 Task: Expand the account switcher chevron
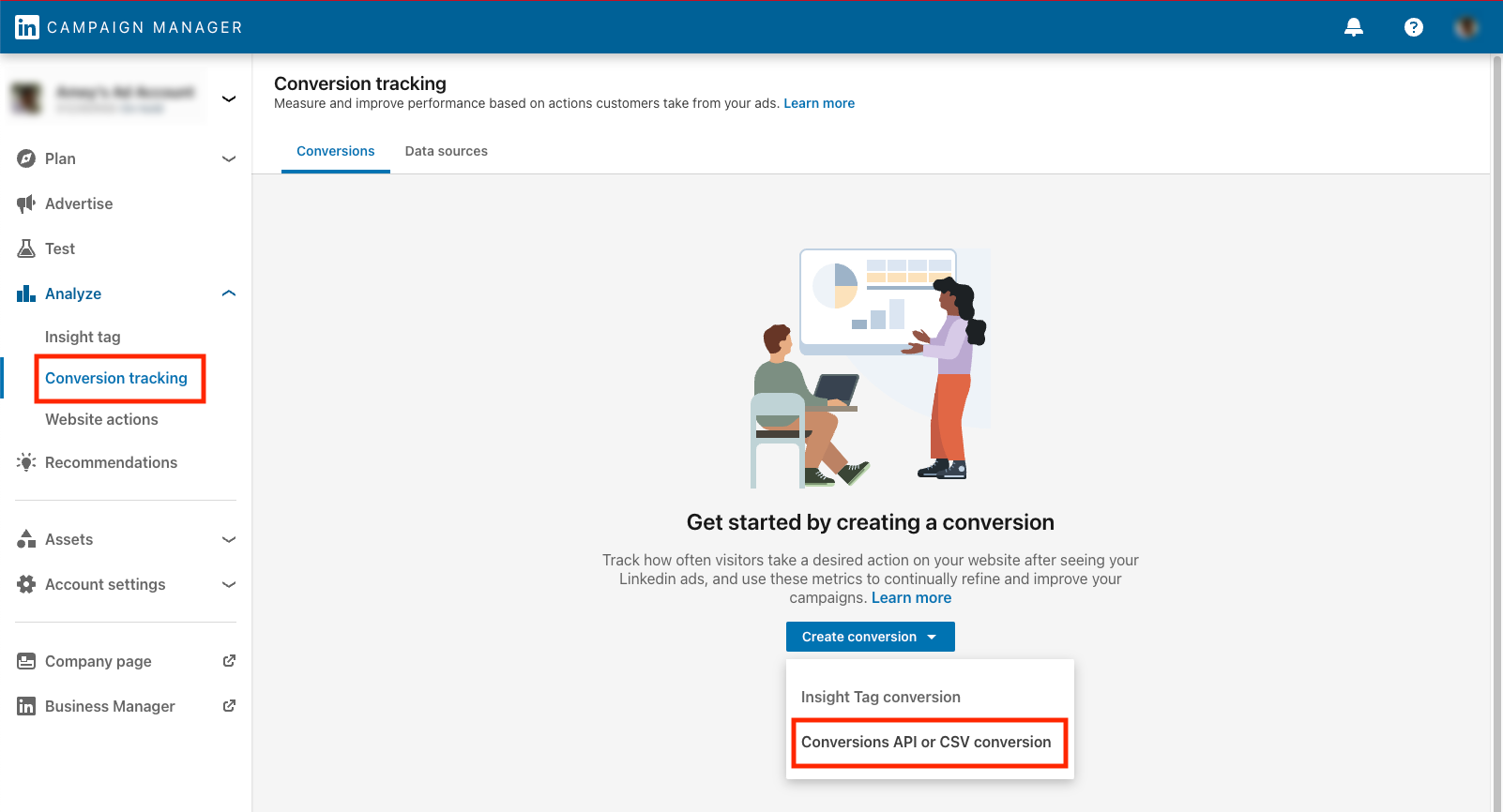pos(229,98)
